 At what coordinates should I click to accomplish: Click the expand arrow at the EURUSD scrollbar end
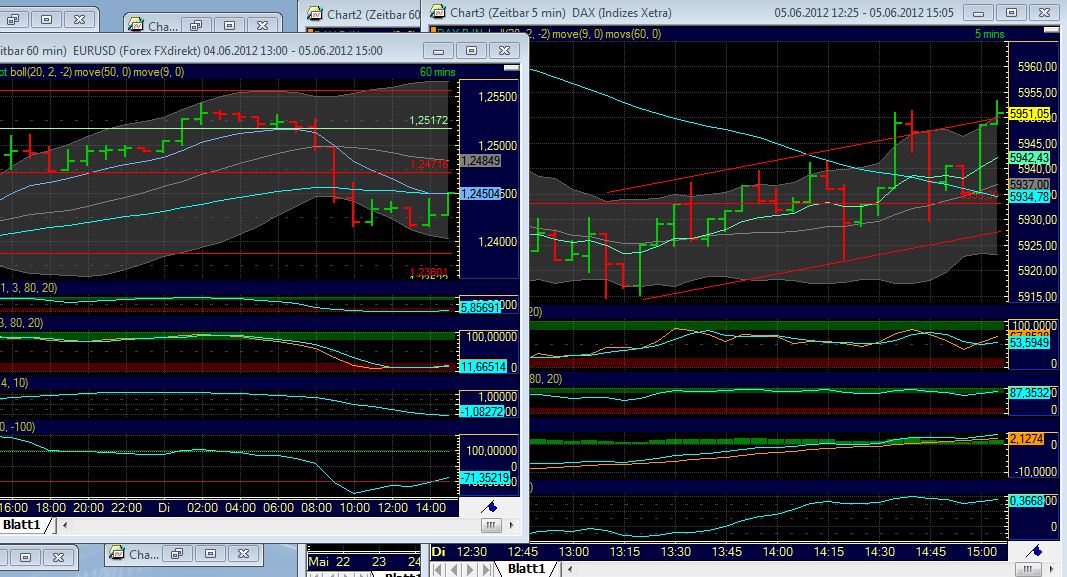[511, 525]
